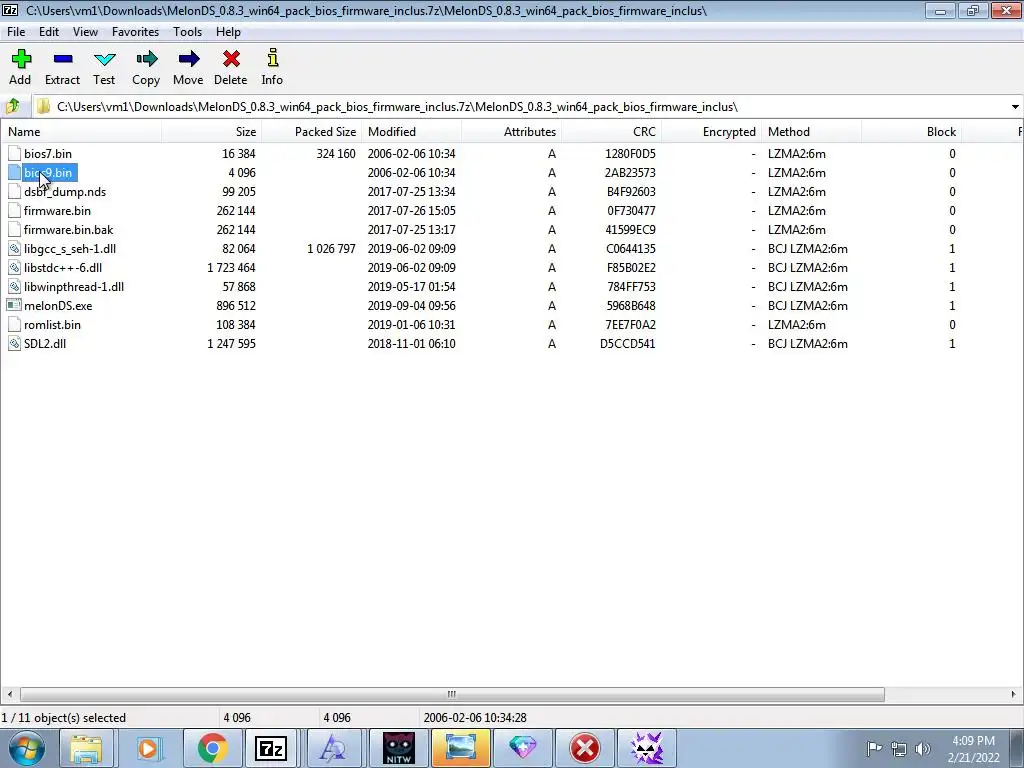
Task: Open File Explorer from taskbar
Action: (x=86, y=748)
